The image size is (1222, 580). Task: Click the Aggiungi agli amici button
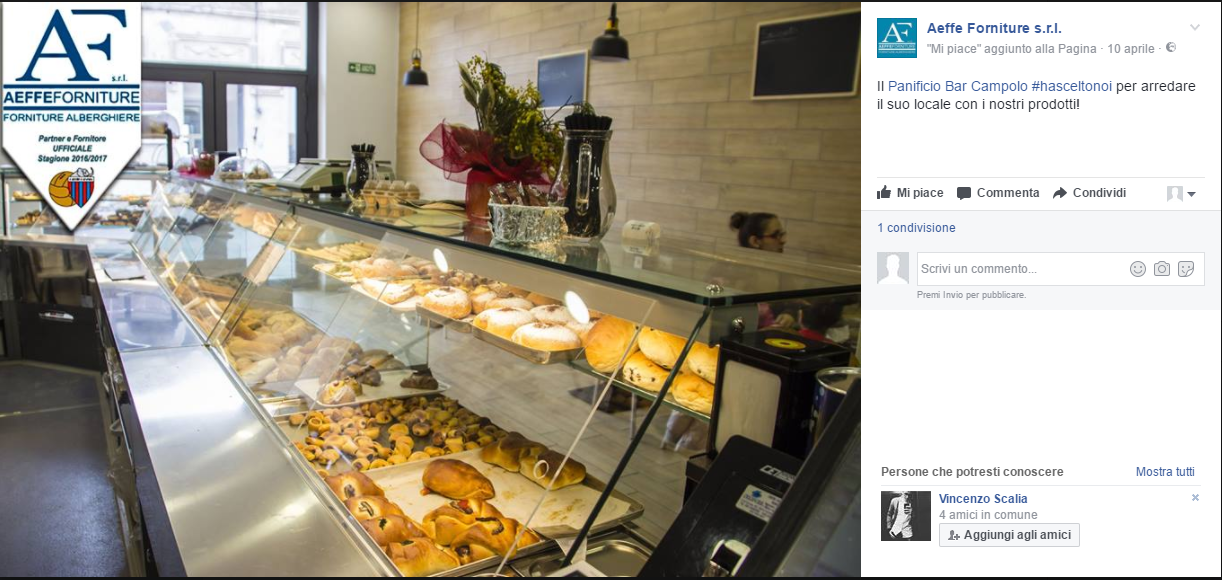pyautogui.click(x=1009, y=535)
